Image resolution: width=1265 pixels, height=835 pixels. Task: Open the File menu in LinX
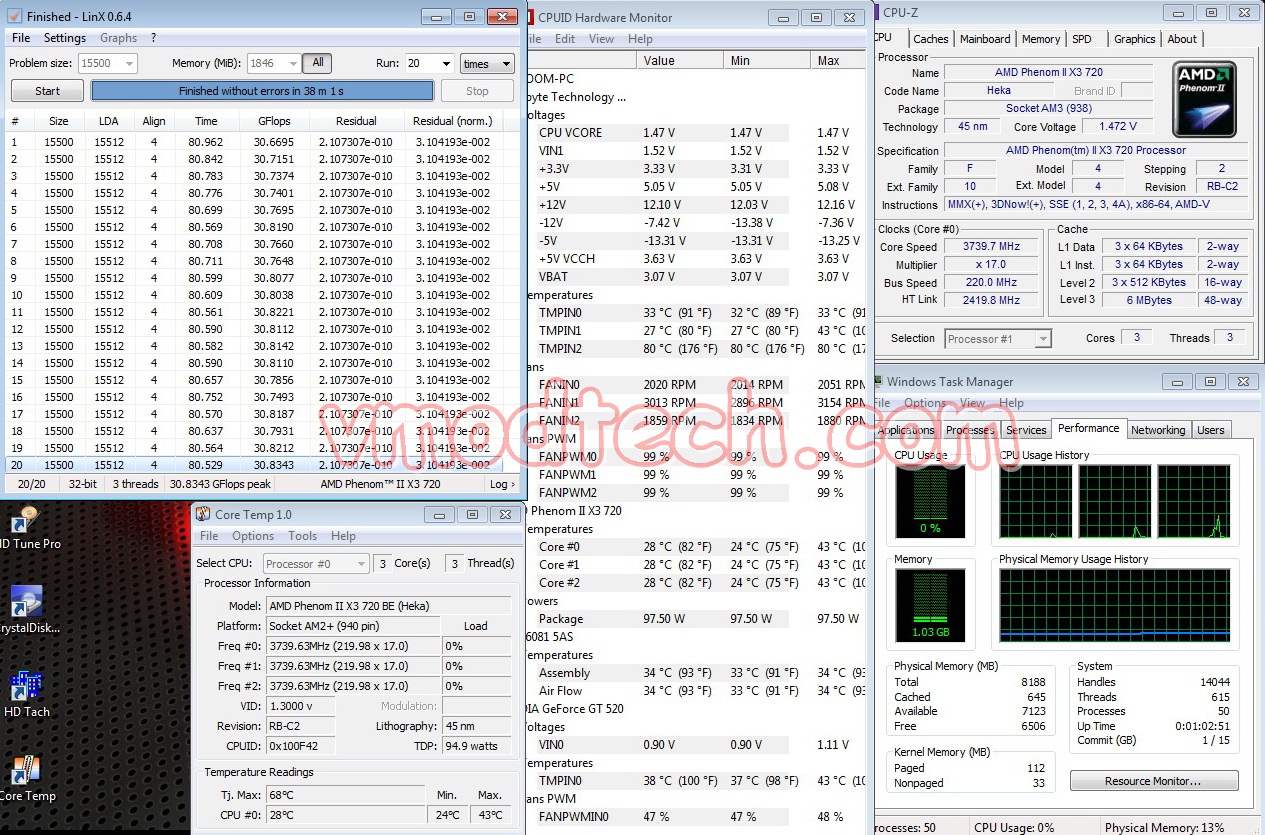(x=21, y=38)
